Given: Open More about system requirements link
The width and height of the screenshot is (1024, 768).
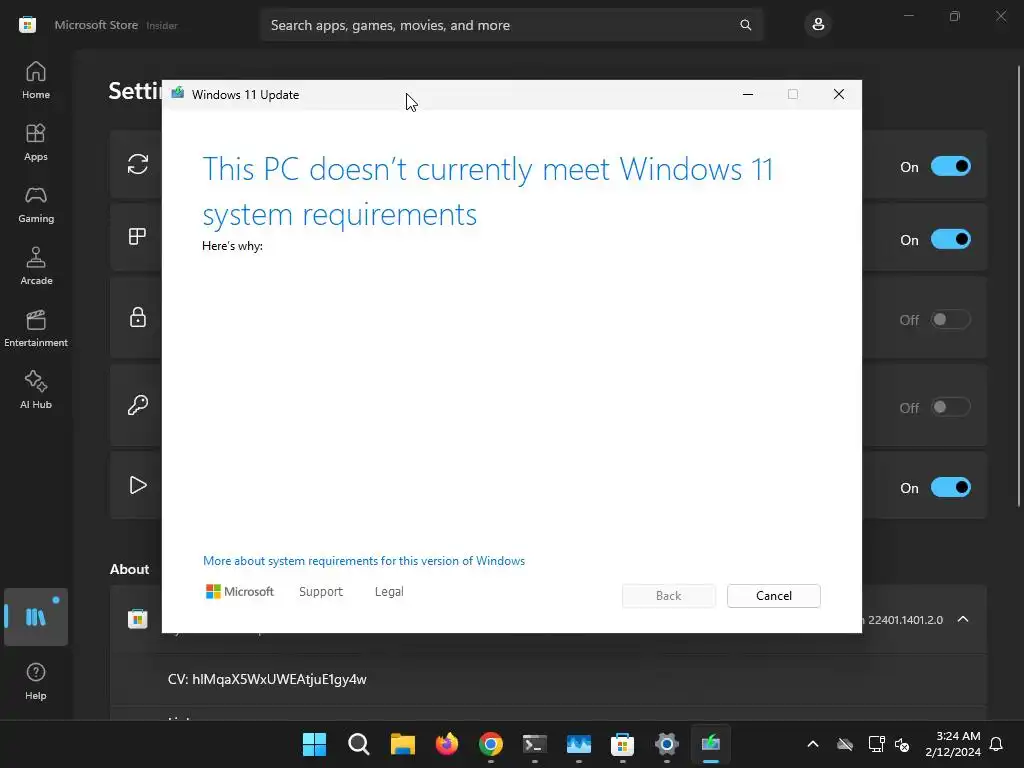Looking at the screenshot, I should point(364,561).
